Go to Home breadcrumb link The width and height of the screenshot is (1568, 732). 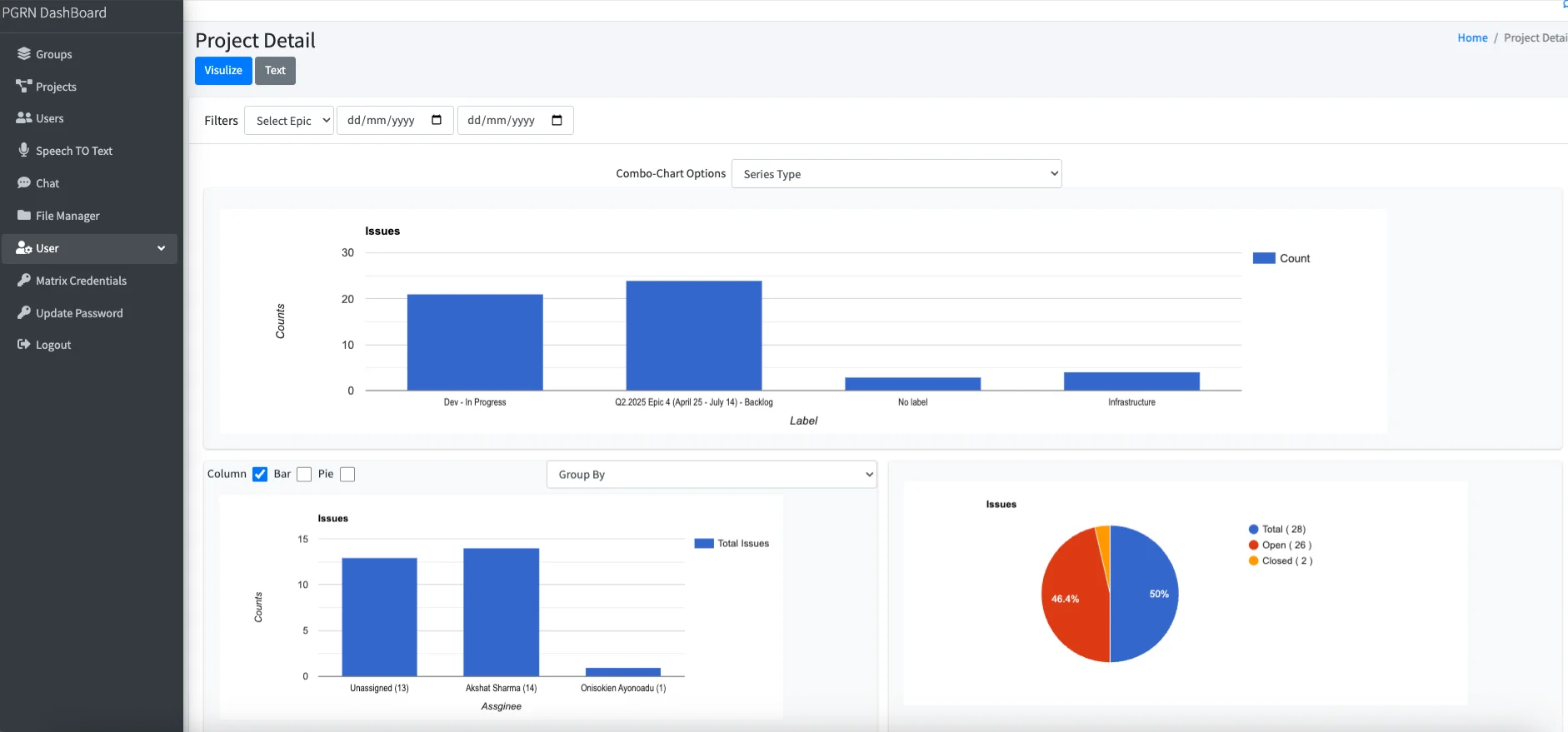[1472, 38]
